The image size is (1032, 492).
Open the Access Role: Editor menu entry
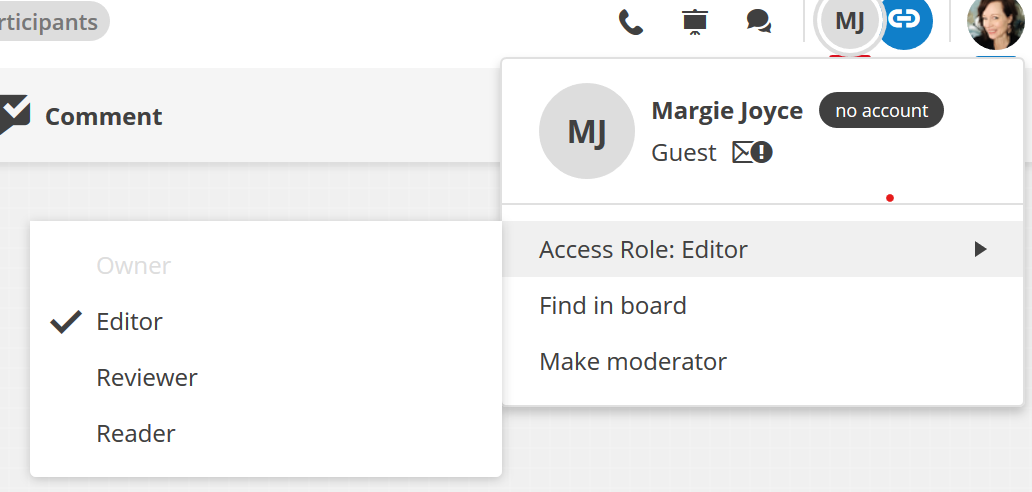(643, 249)
